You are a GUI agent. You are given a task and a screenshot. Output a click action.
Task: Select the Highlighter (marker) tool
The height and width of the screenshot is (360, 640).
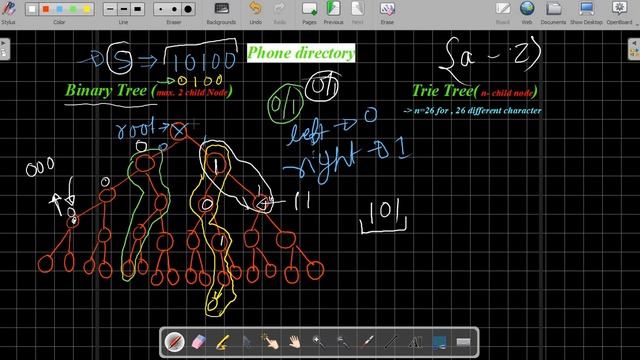click(223, 342)
